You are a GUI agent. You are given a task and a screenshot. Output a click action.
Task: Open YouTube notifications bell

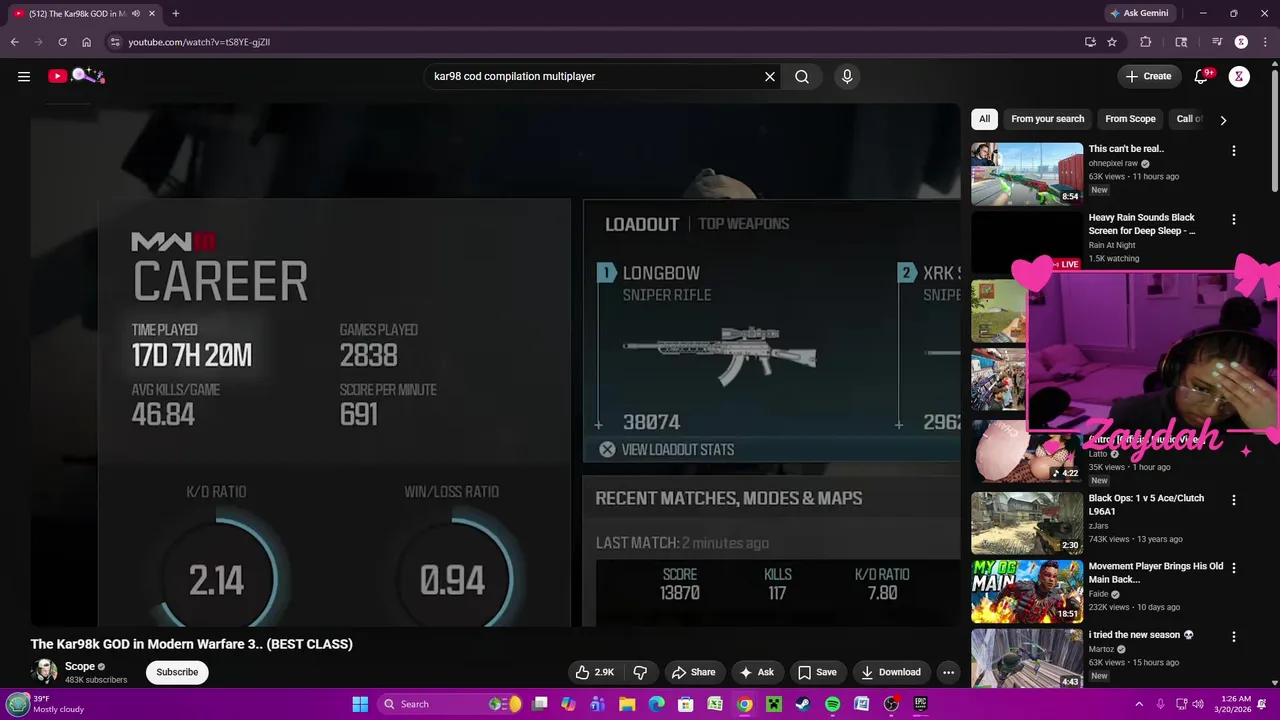coord(1202,76)
